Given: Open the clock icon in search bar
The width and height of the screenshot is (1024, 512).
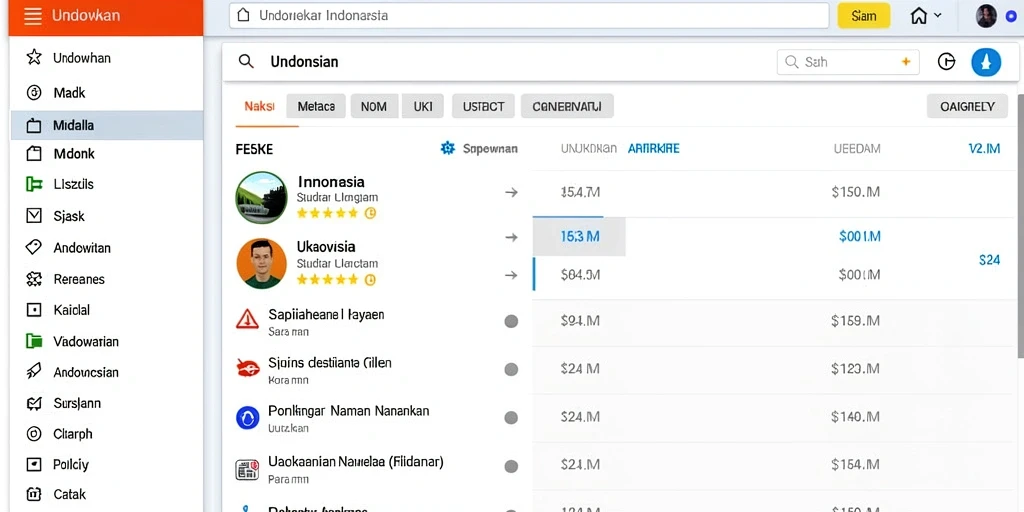Looking at the screenshot, I should pos(946,62).
